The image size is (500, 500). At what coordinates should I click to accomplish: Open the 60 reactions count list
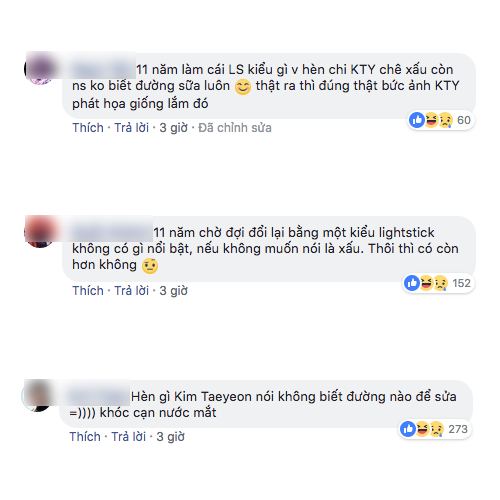464,120
